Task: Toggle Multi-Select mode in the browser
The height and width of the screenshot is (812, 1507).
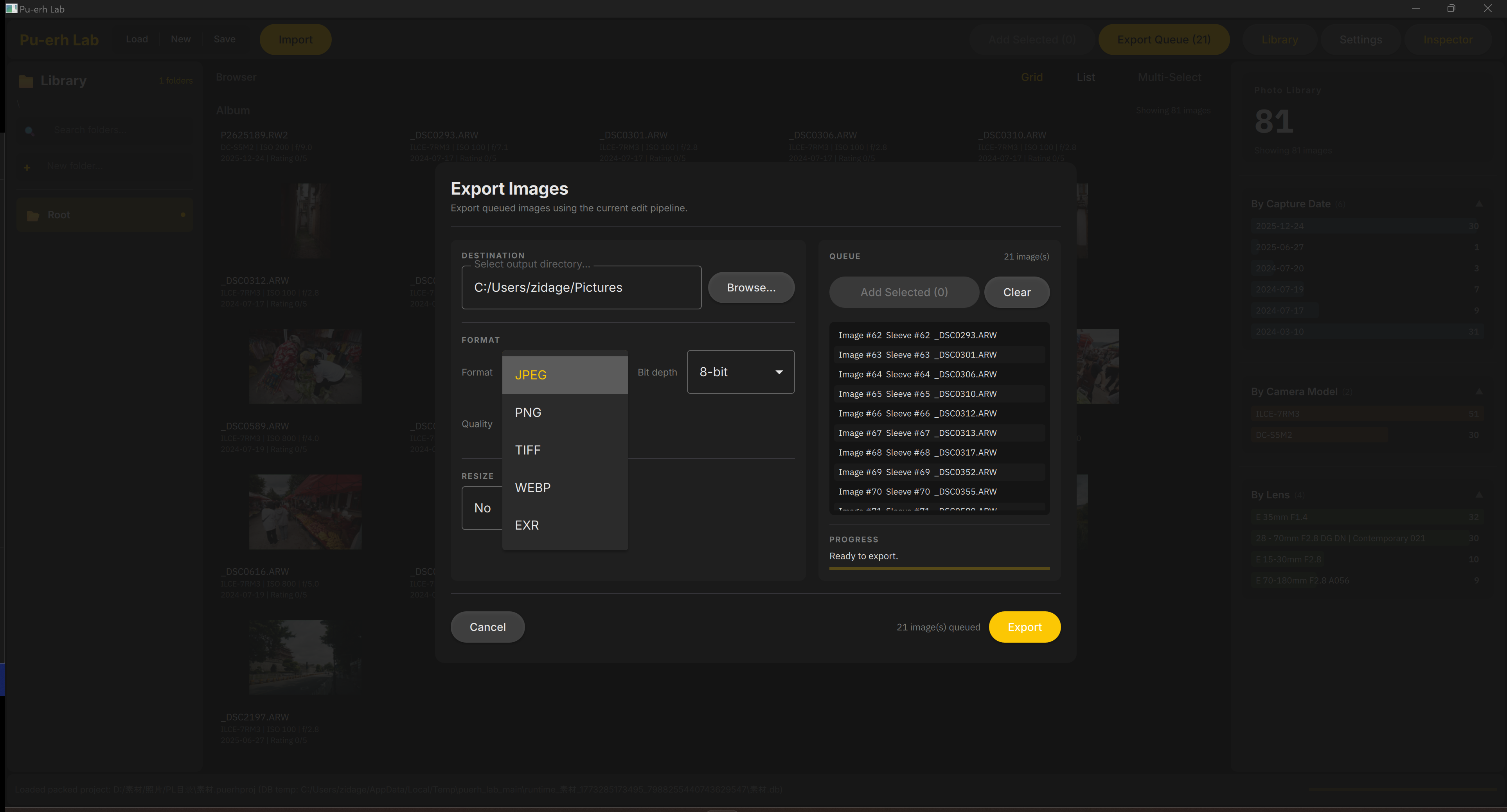Action: pyautogui.click(x=1169, y=77)
